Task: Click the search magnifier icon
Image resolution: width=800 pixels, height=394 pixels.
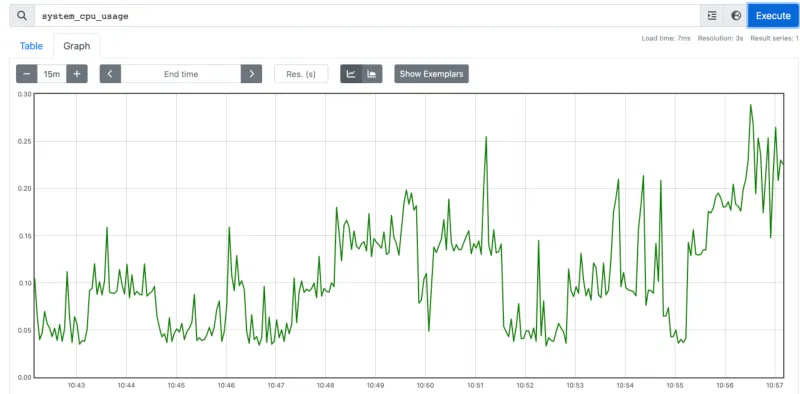Action: (x=21, y=16)
